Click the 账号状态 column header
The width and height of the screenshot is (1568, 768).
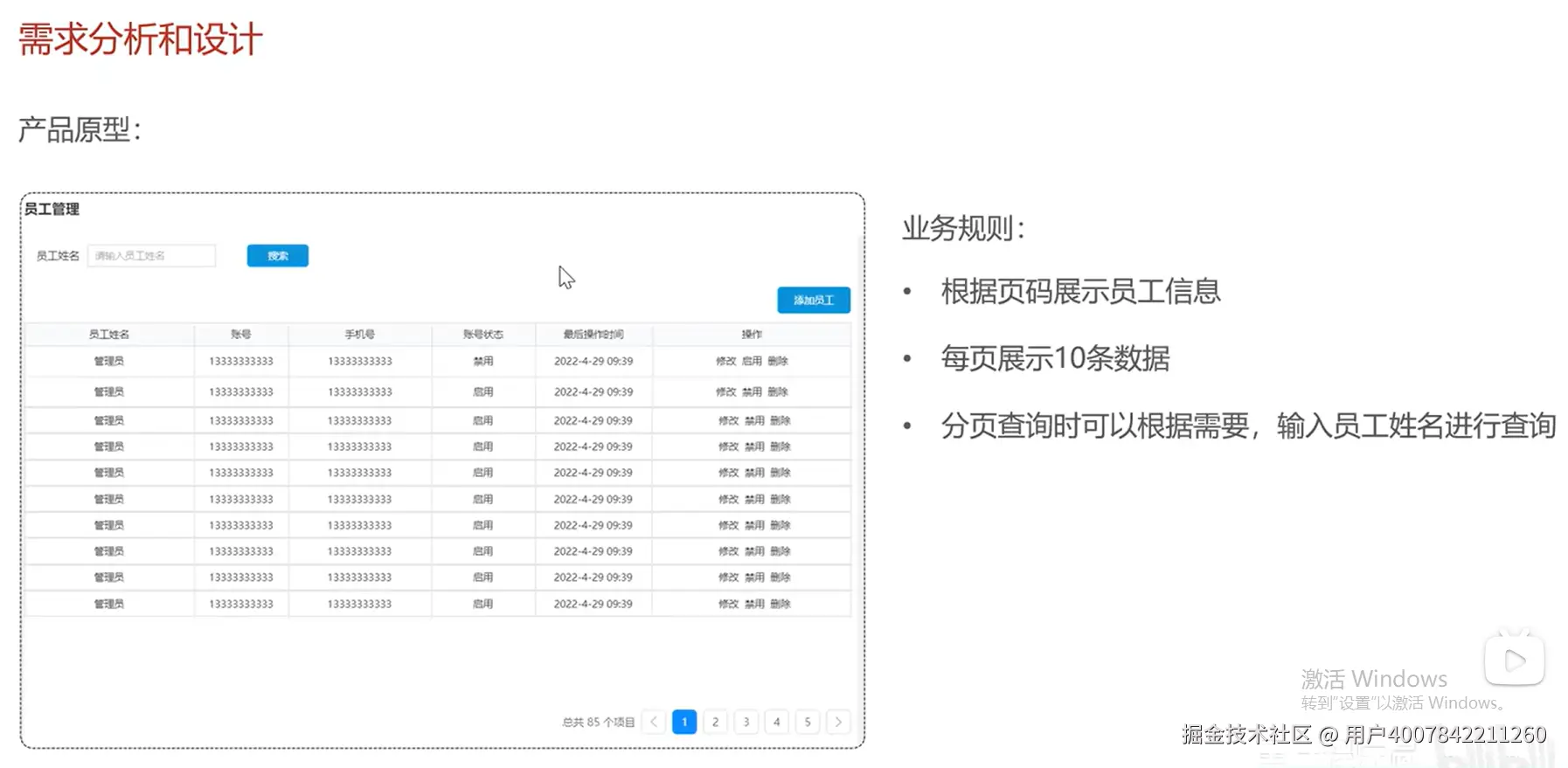point(482,335)
